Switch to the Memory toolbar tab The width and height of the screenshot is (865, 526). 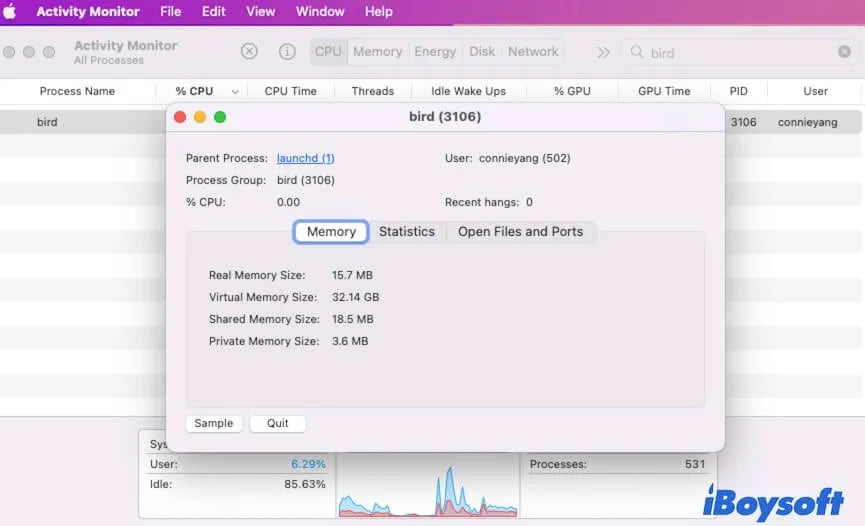(x=377, y=52)
